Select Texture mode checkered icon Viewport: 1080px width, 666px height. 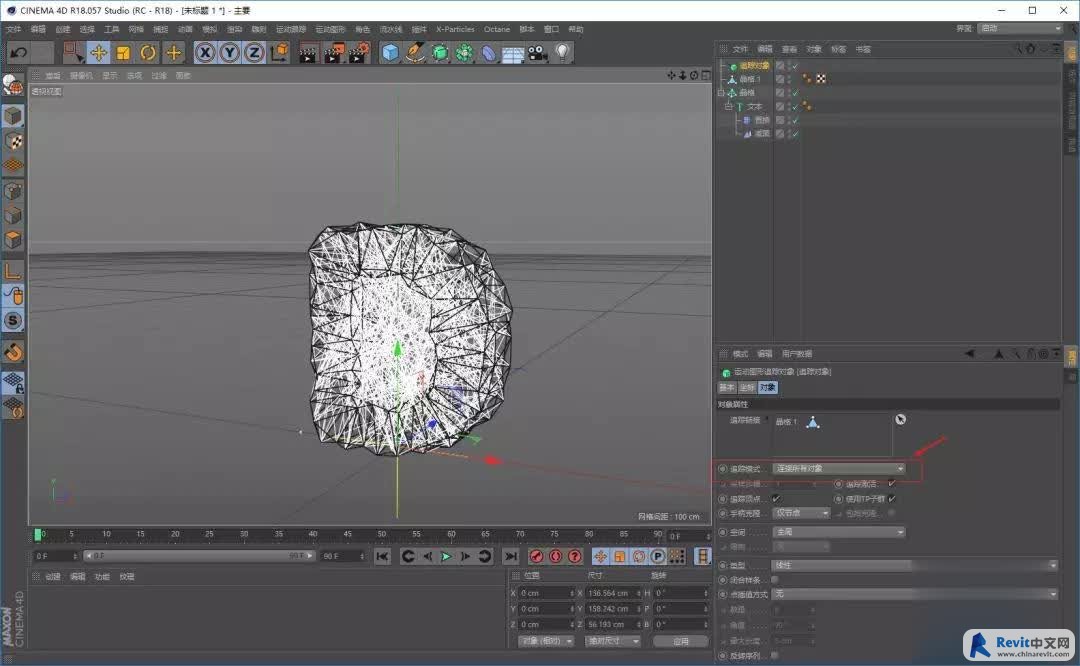13,141
